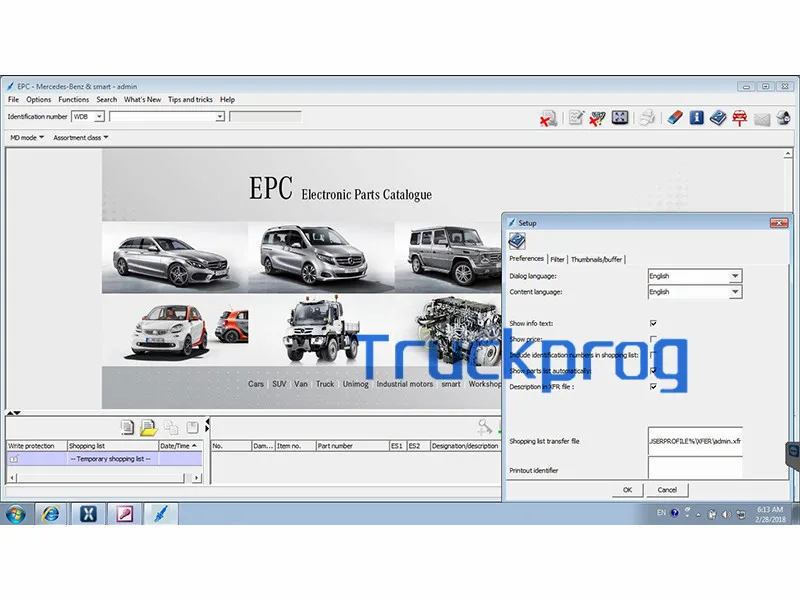The width and height of the screenshot is (800, 600).
Task: Open the MD mode dropdown
Action: tap(27, 138)
